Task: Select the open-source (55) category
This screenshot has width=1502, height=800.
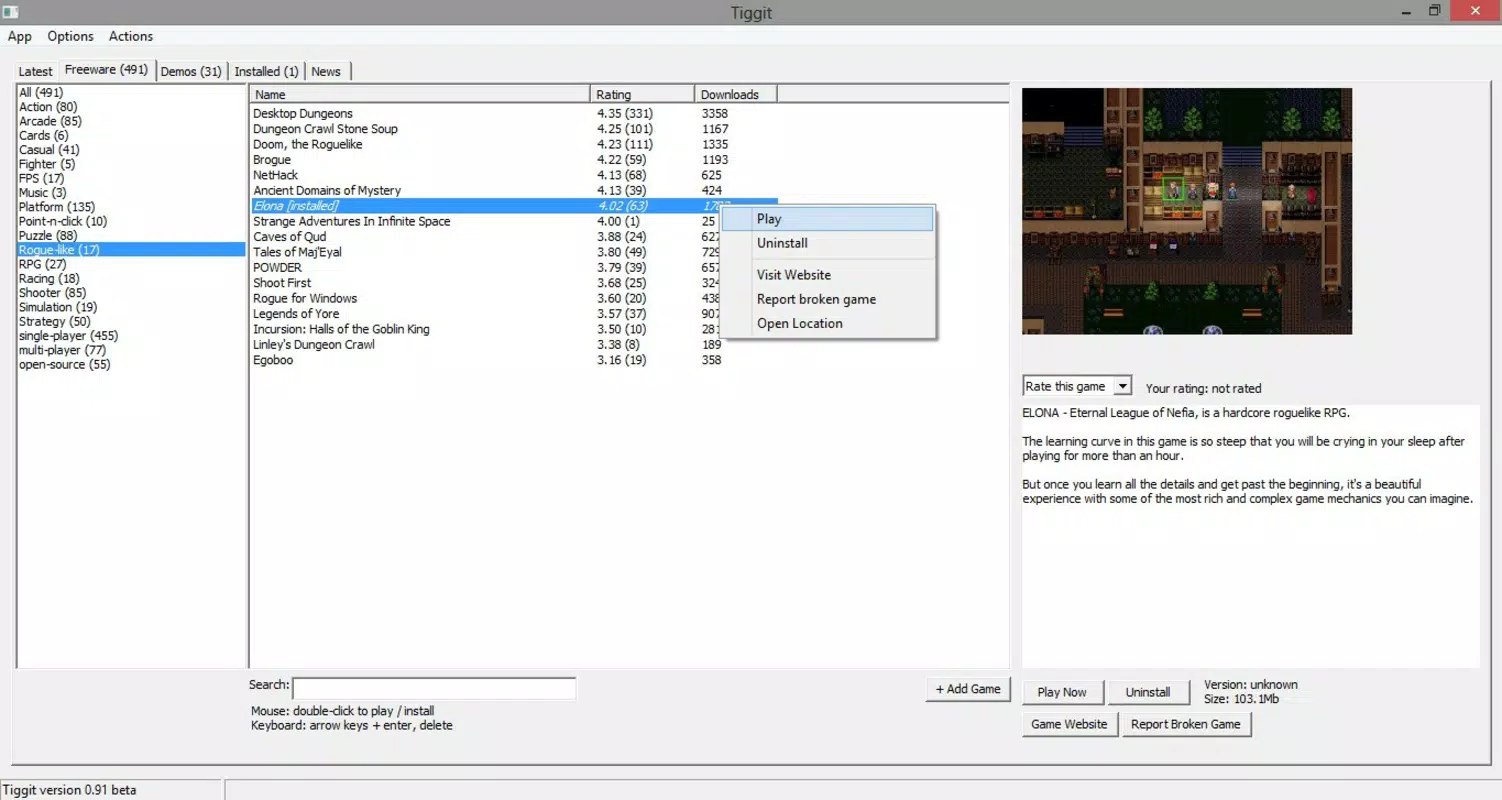Action: pyautogui.click(x=65, y=365)
